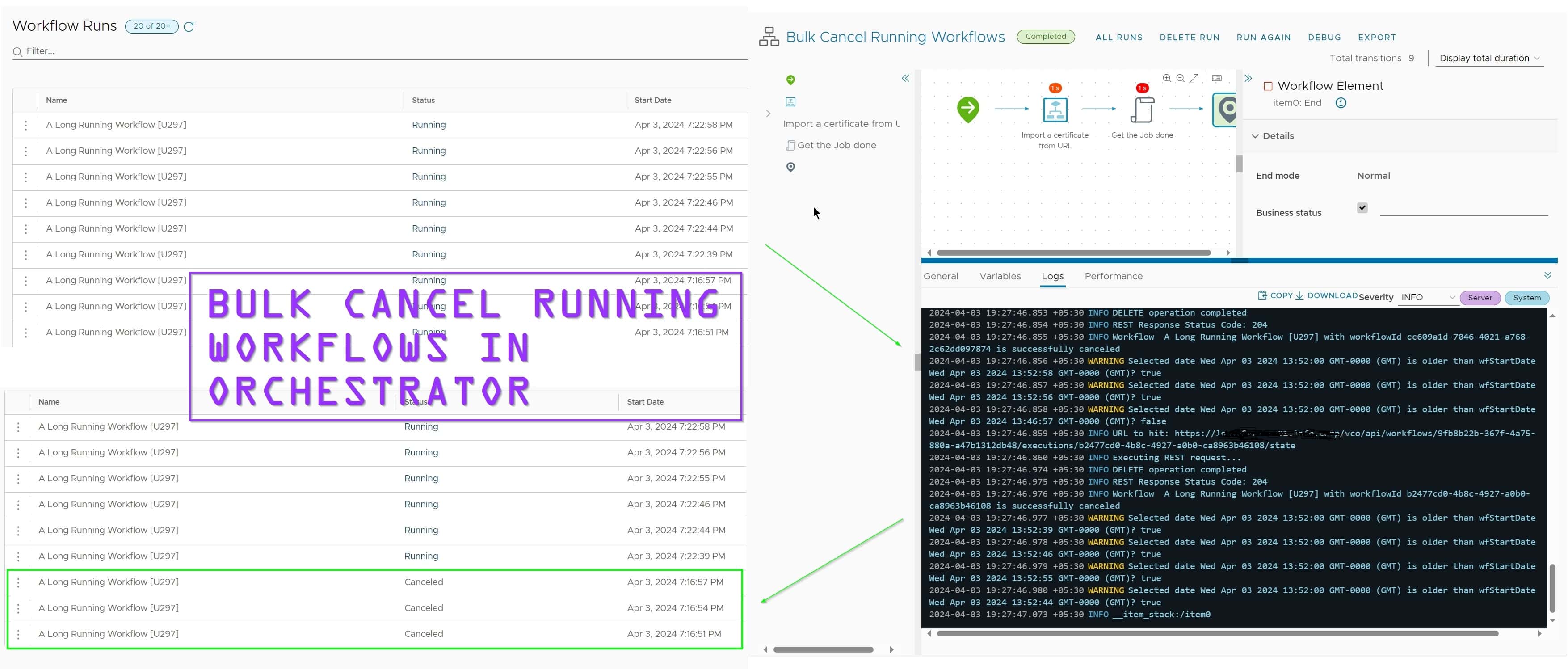The height and width of the screenshot is (670, 1568).
Task: Click zoom in icon on workflow canvas
Action: [x=1166, y=78]
